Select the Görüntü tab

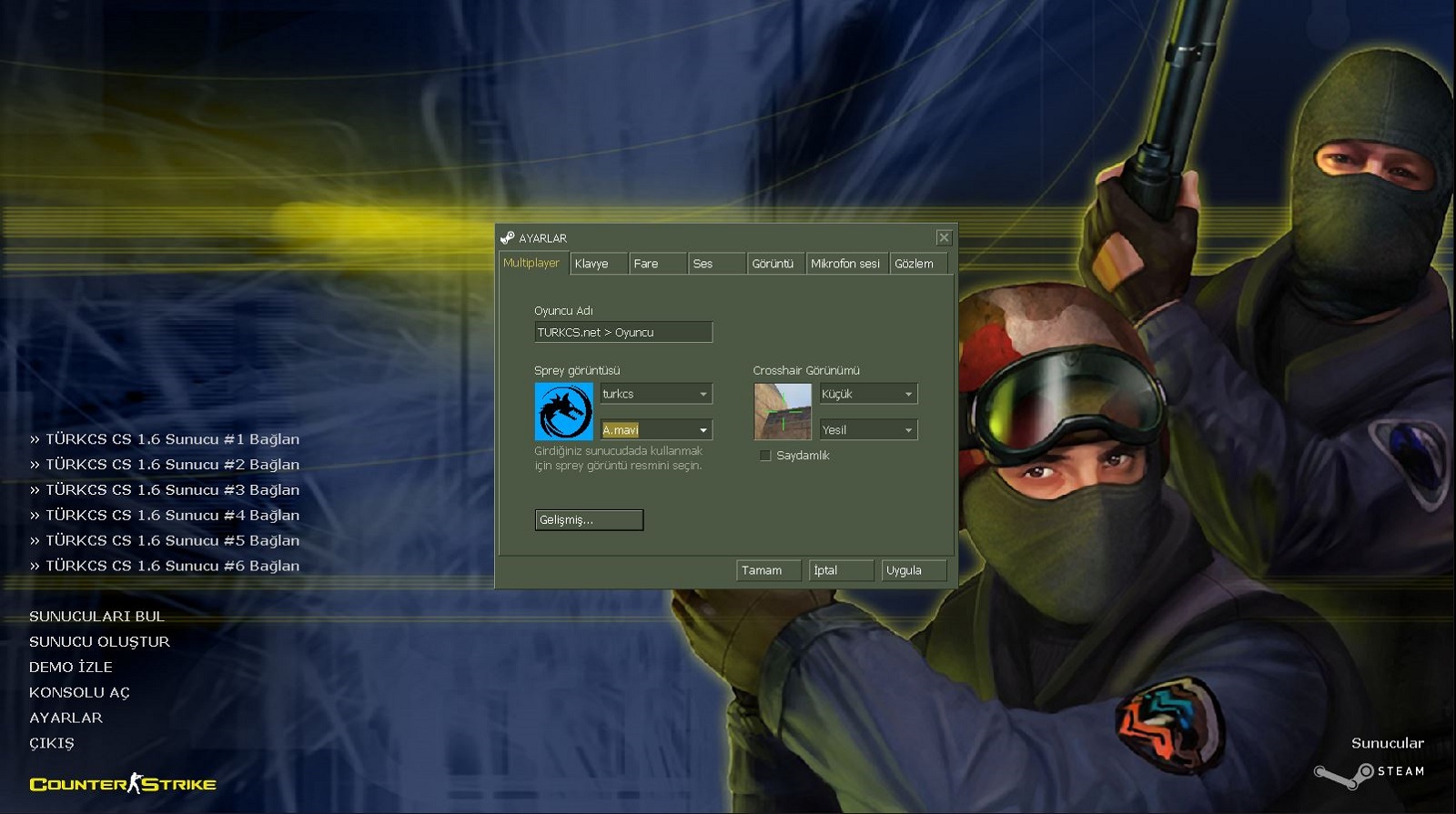[x=773, y=264]
